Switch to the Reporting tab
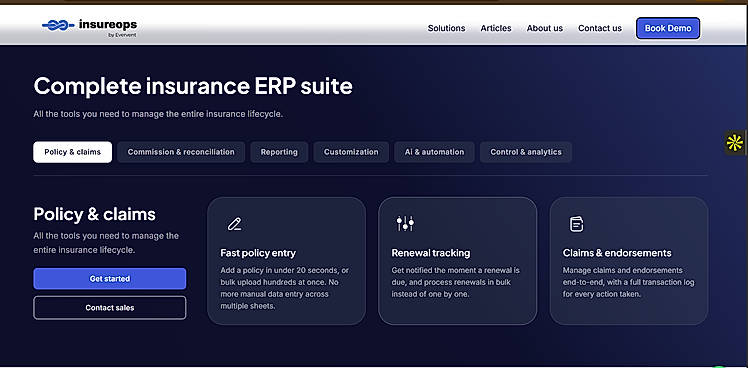The height and width of the screenshot is (368, 748). (x=279, y=152)
